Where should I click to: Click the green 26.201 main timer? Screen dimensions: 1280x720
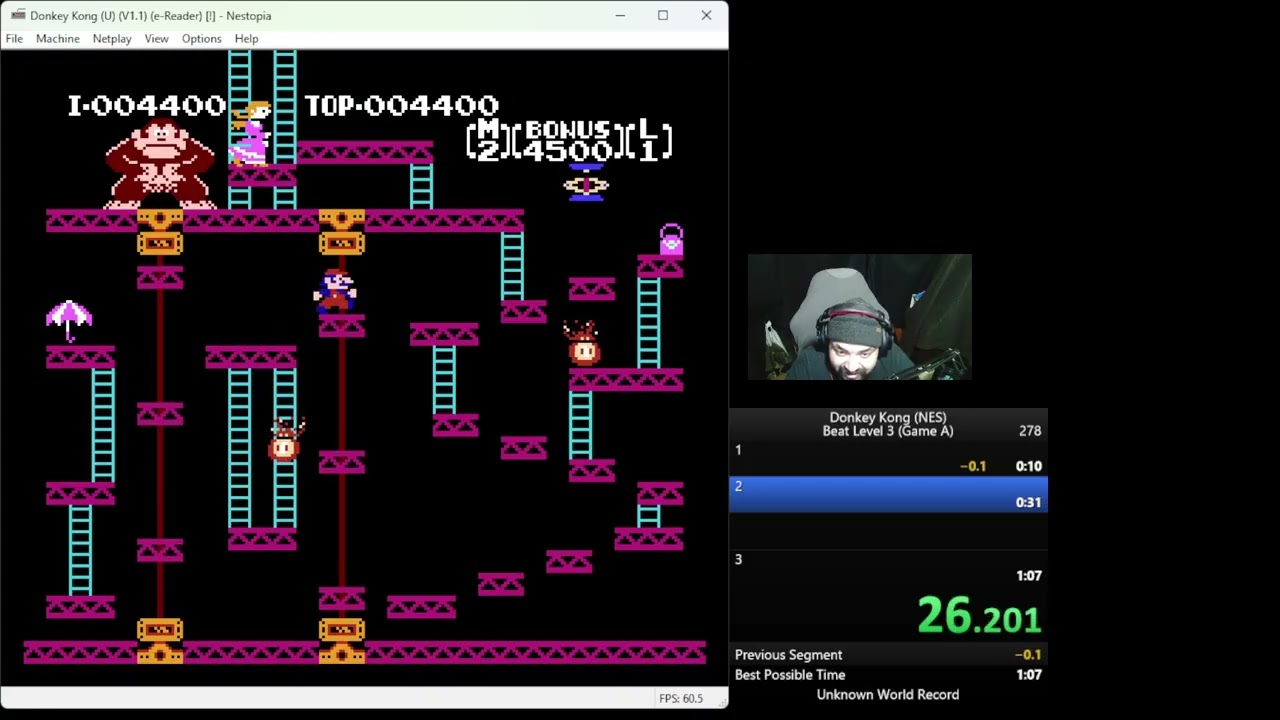[979, 616]
